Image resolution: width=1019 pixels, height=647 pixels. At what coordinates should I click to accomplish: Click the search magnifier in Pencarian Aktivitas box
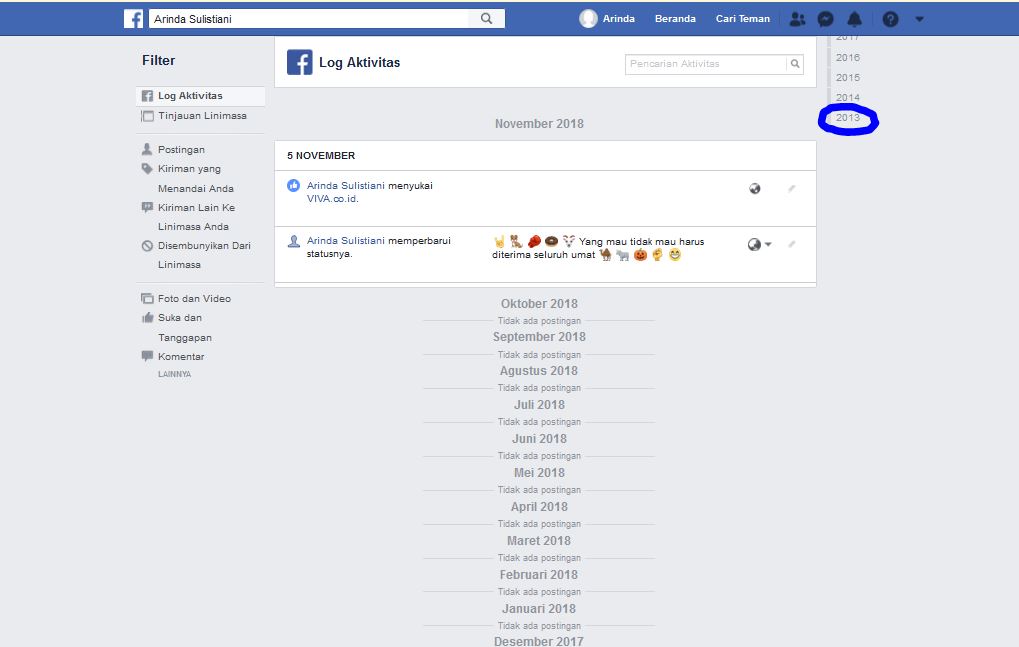click(x=795, y=63)
